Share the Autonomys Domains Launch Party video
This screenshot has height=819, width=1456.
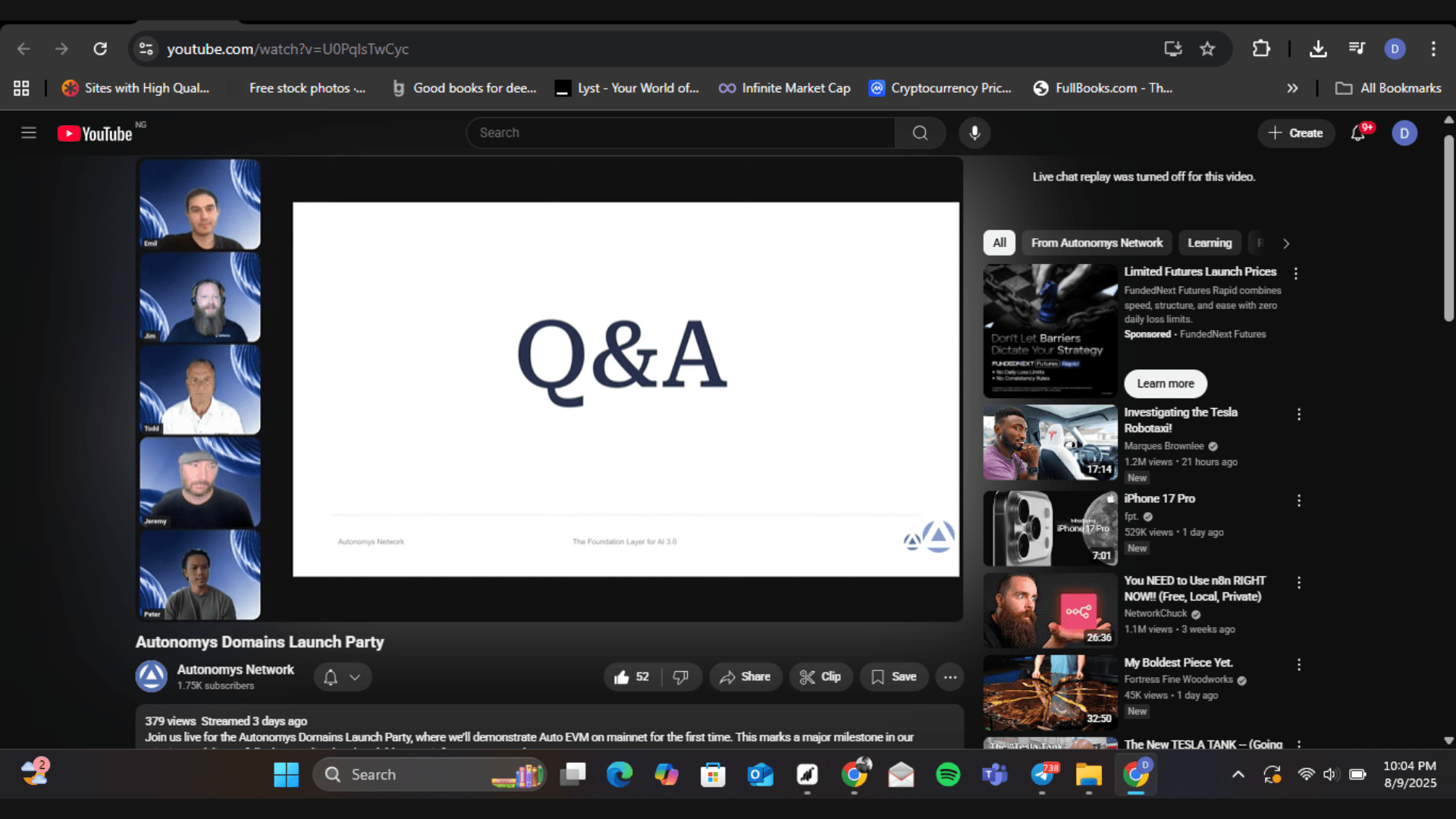click(x=745, y=676)
